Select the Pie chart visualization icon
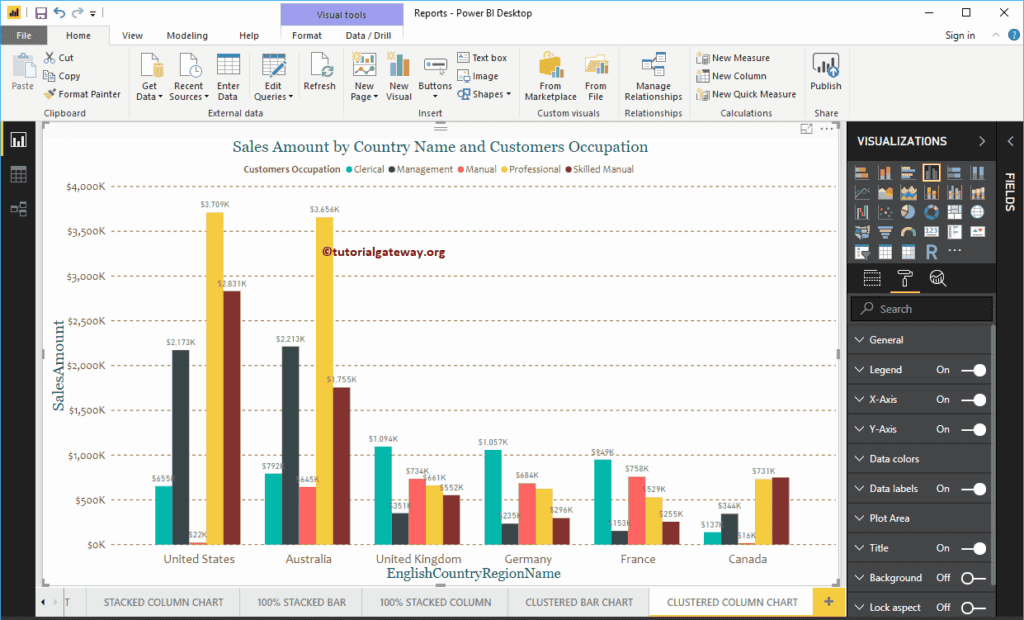The width and height of the screenshot is (1024, 620). point(908,211)
